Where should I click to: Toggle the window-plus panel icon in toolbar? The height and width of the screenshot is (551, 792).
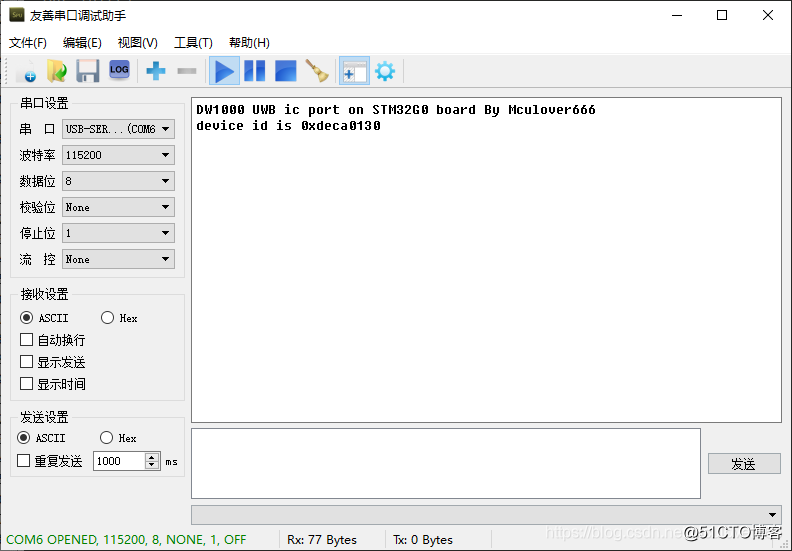pos(354,71)
